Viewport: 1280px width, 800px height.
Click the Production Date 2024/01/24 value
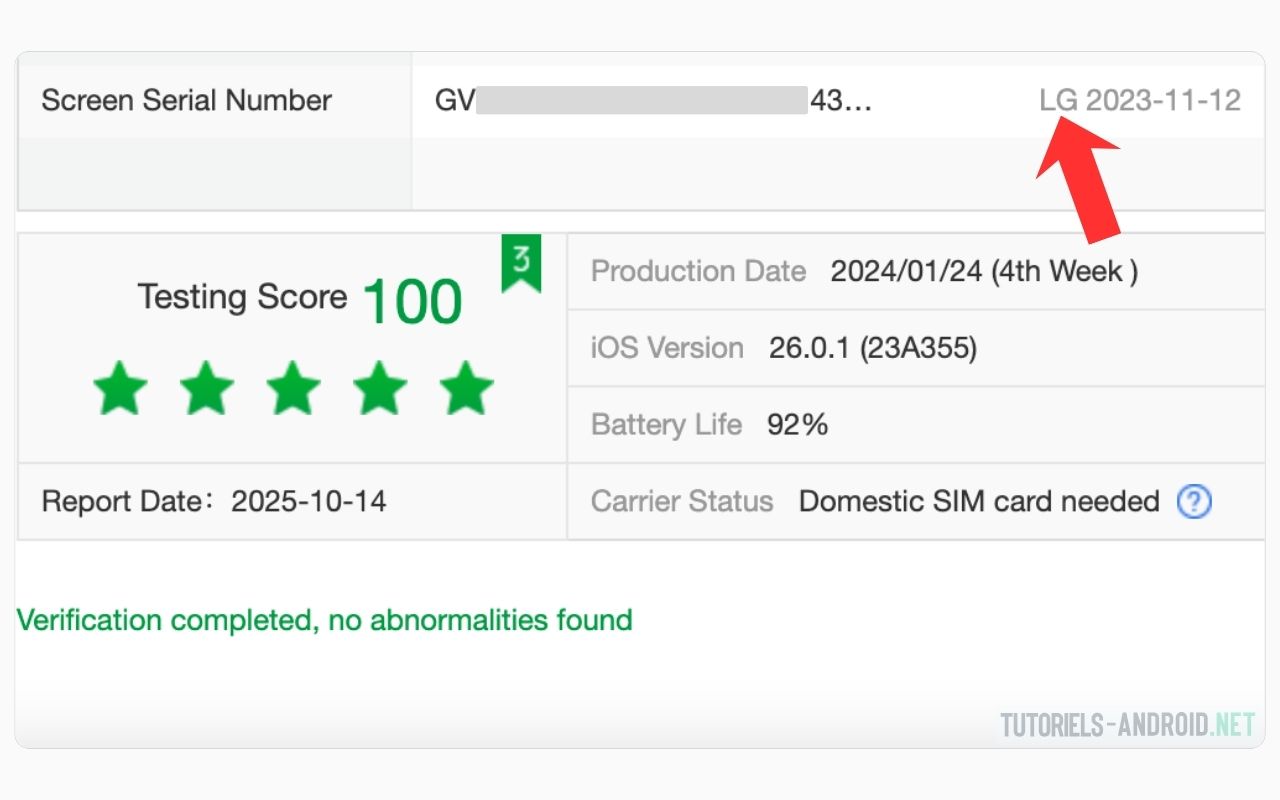[x=984, y=271]
